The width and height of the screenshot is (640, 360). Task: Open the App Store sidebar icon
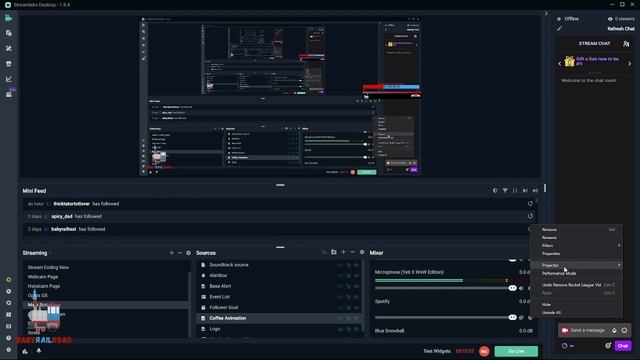tap(9, 64)
